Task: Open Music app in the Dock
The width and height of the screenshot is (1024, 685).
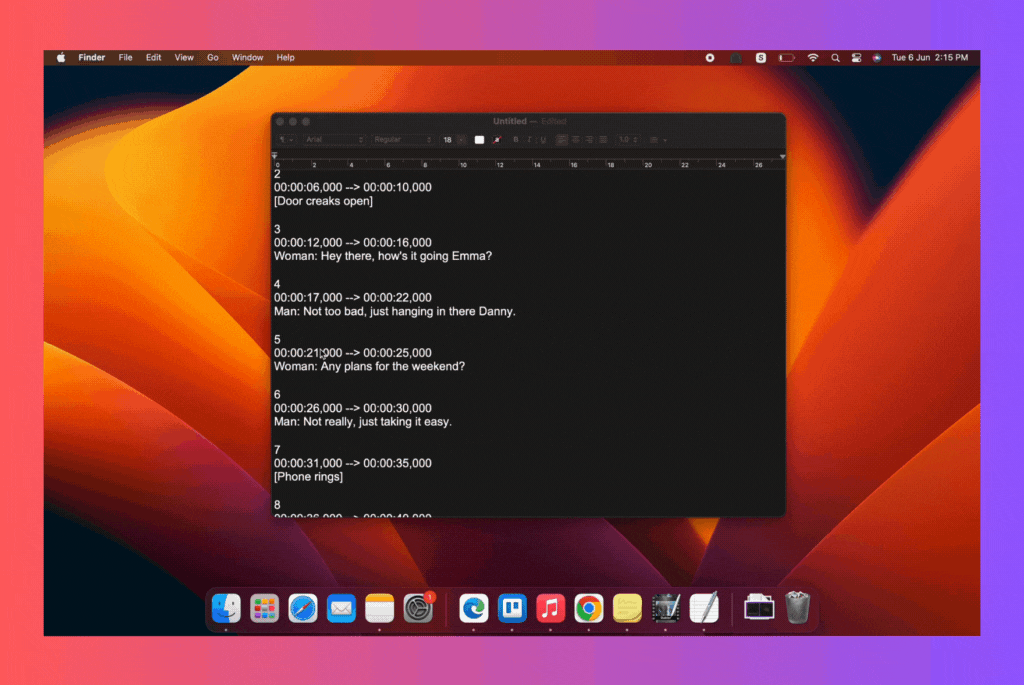Action: [x=550, y=607]
